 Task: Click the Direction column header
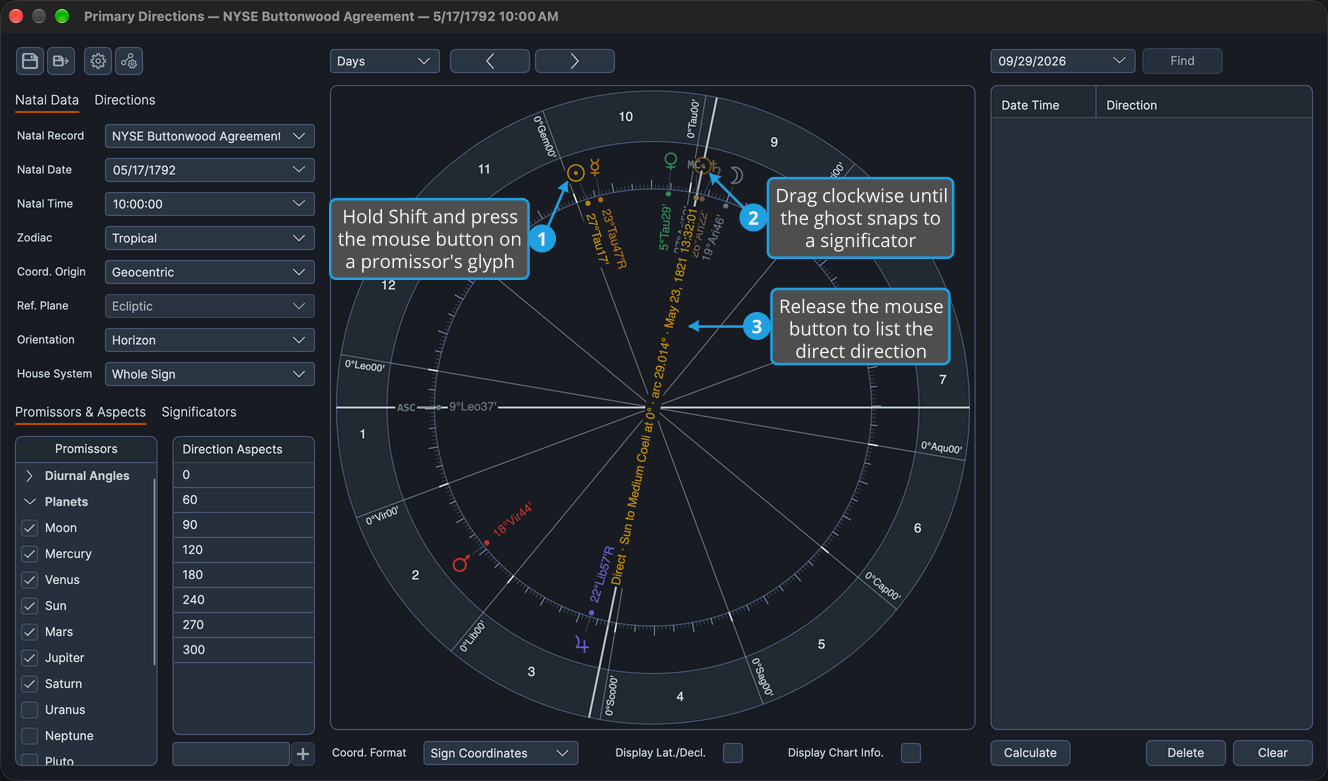click(1204, 105)
